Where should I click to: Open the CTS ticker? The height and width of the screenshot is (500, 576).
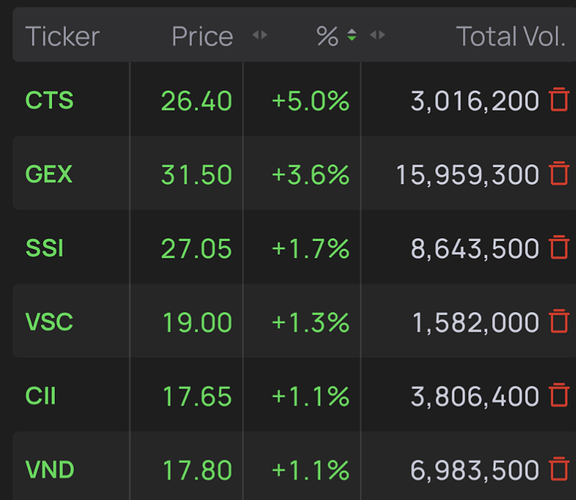click(49, 100)
